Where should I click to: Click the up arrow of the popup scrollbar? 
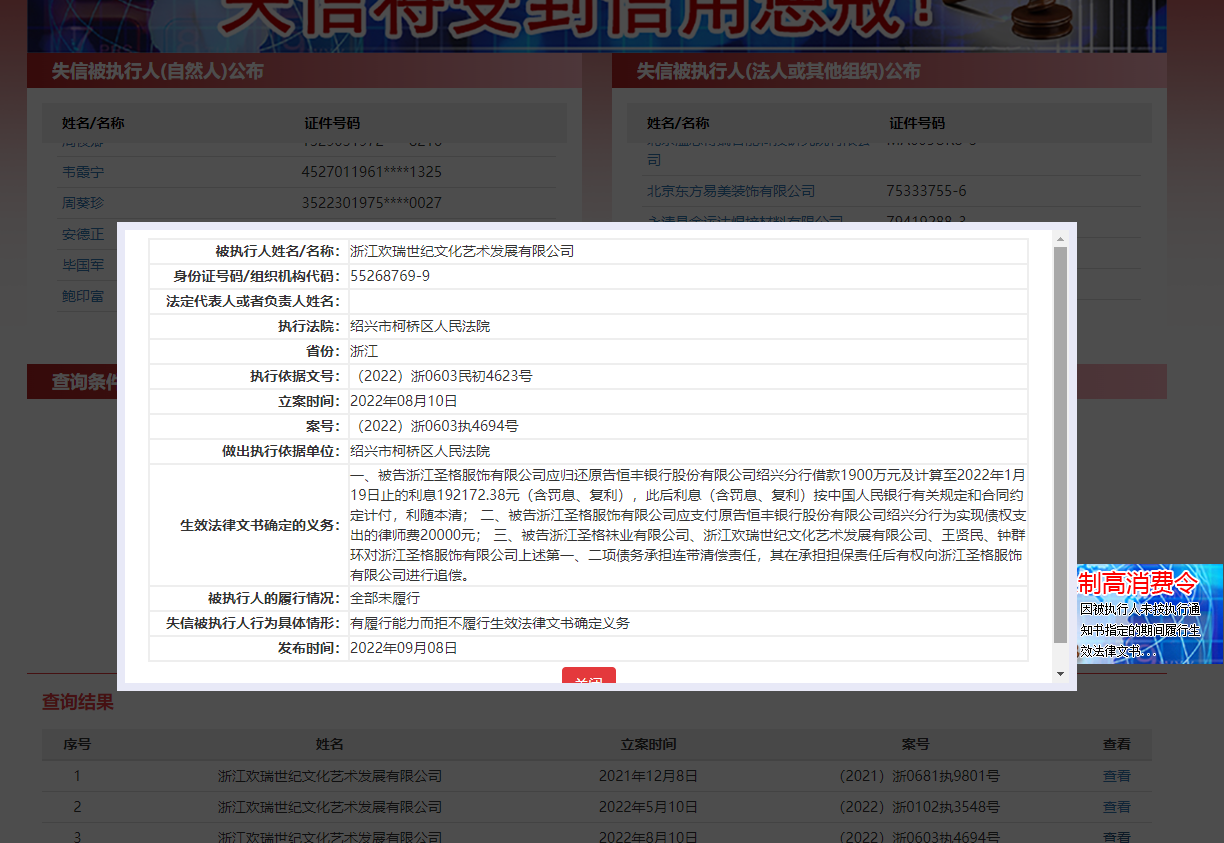click(1060, 238)
